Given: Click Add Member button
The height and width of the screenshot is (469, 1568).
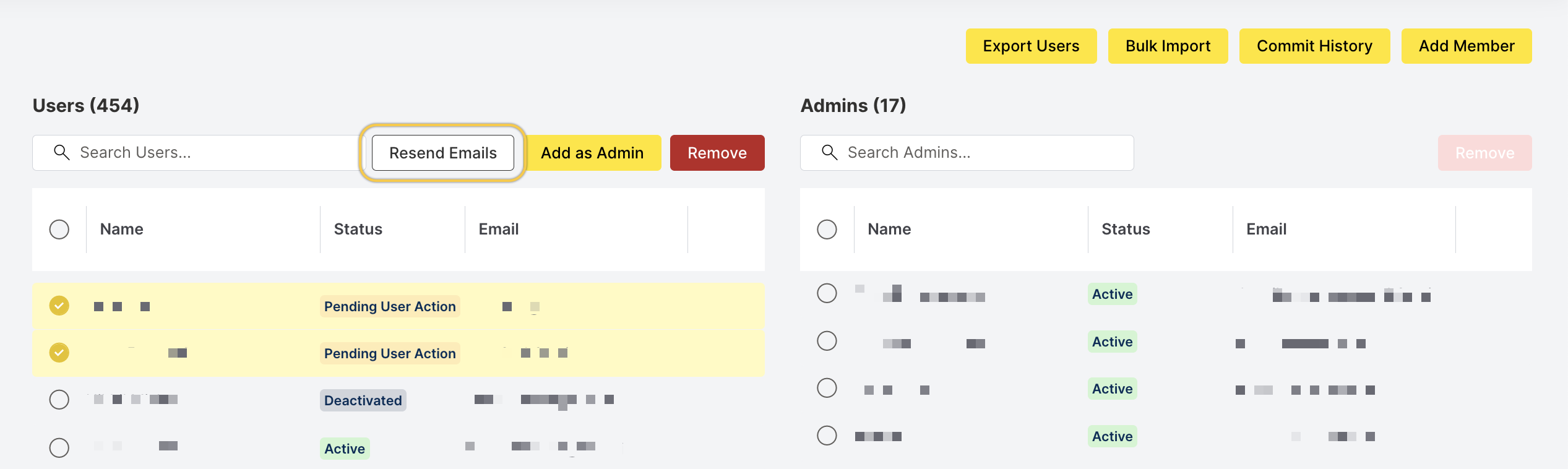Looking at the screenshot, I should click(x=1467, y=46).
